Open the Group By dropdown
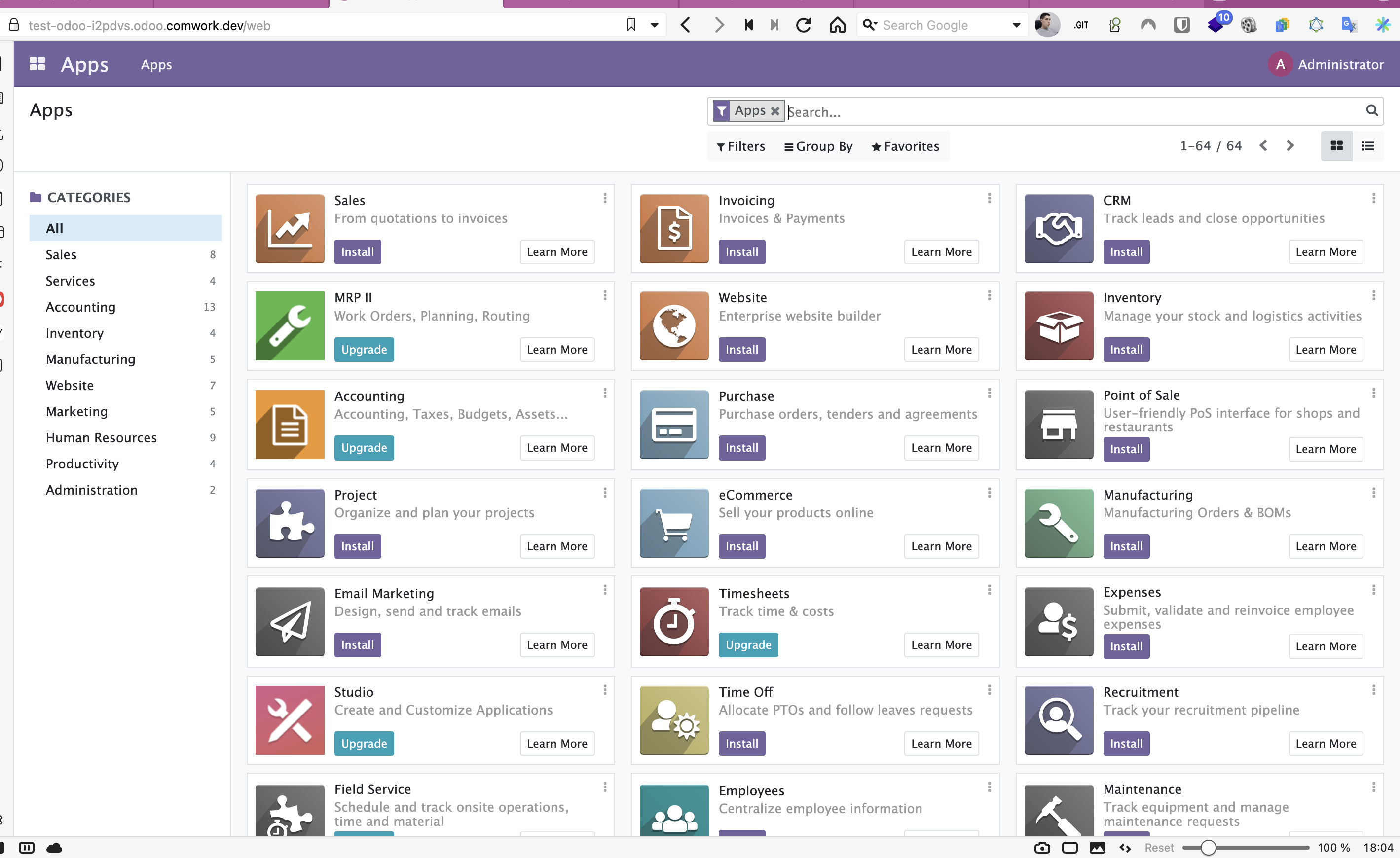The width and height of the screenshot is (1400, 858). [x=818, y=146]
